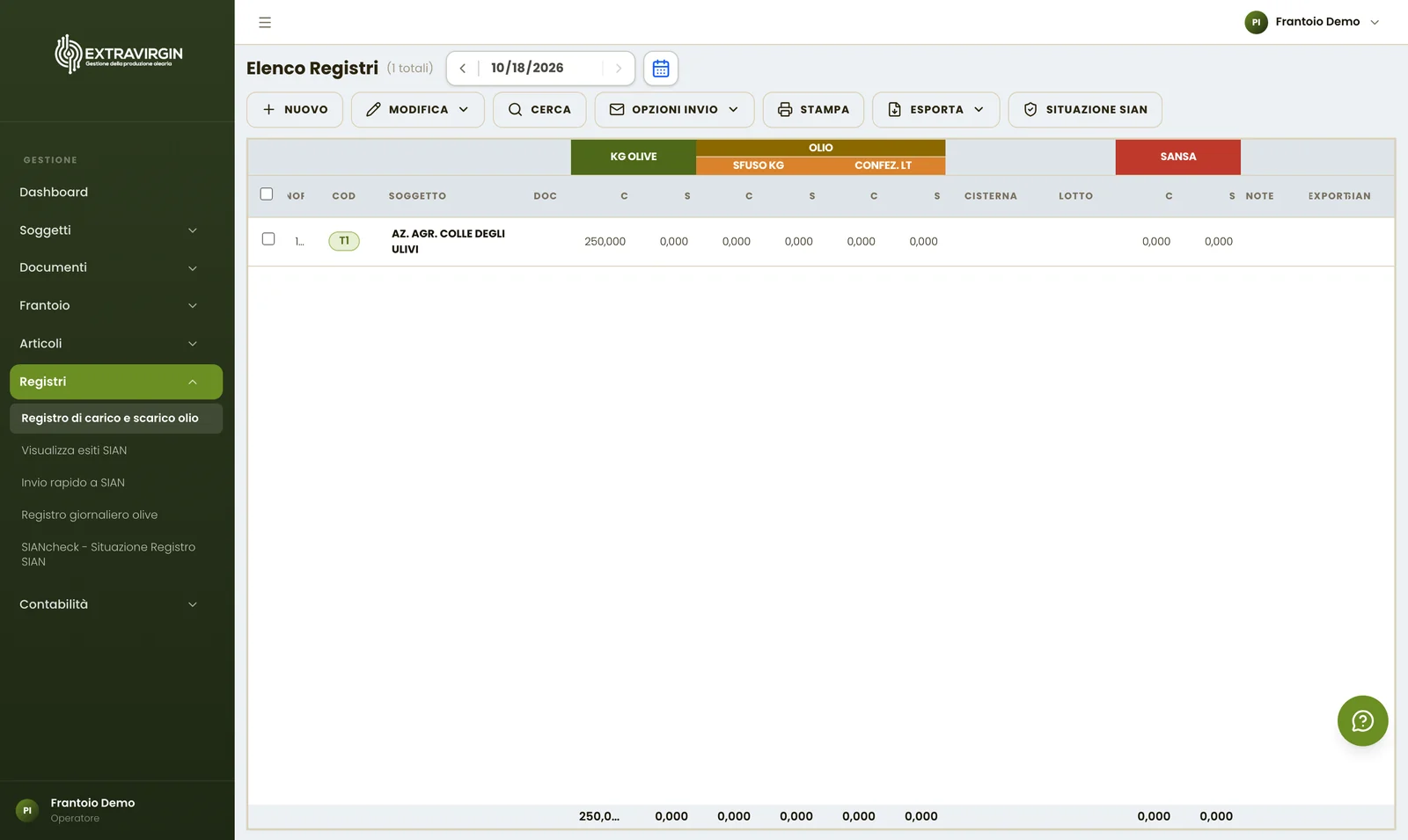Click the Nuovo button
Image resolution: width=1408 pixels, height=840 pixels.
click(x=295, y=110)
